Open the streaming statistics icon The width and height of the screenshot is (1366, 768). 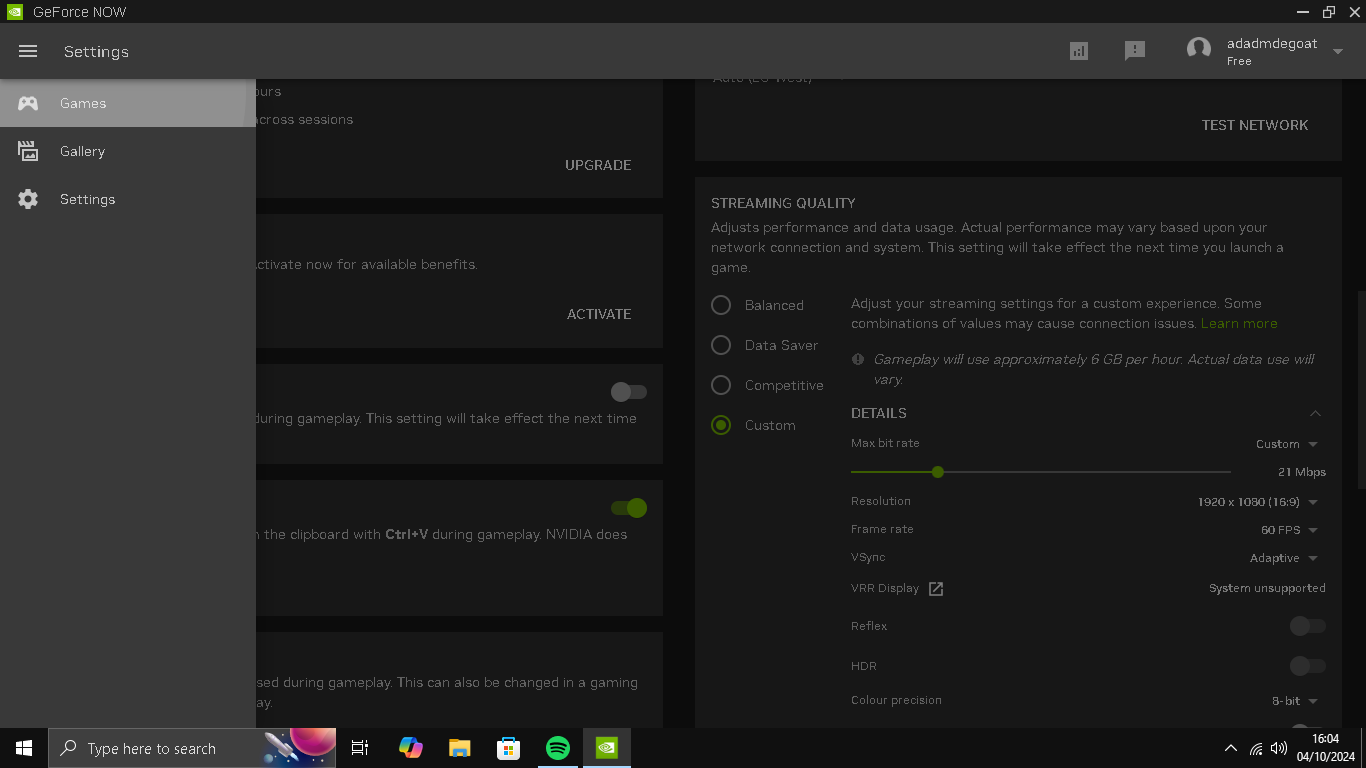pos(1078,51)
